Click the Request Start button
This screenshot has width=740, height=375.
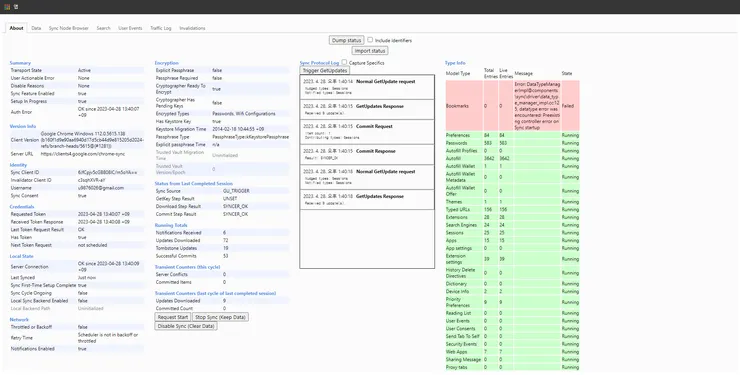pyautogui.click(x=173, y=317)
